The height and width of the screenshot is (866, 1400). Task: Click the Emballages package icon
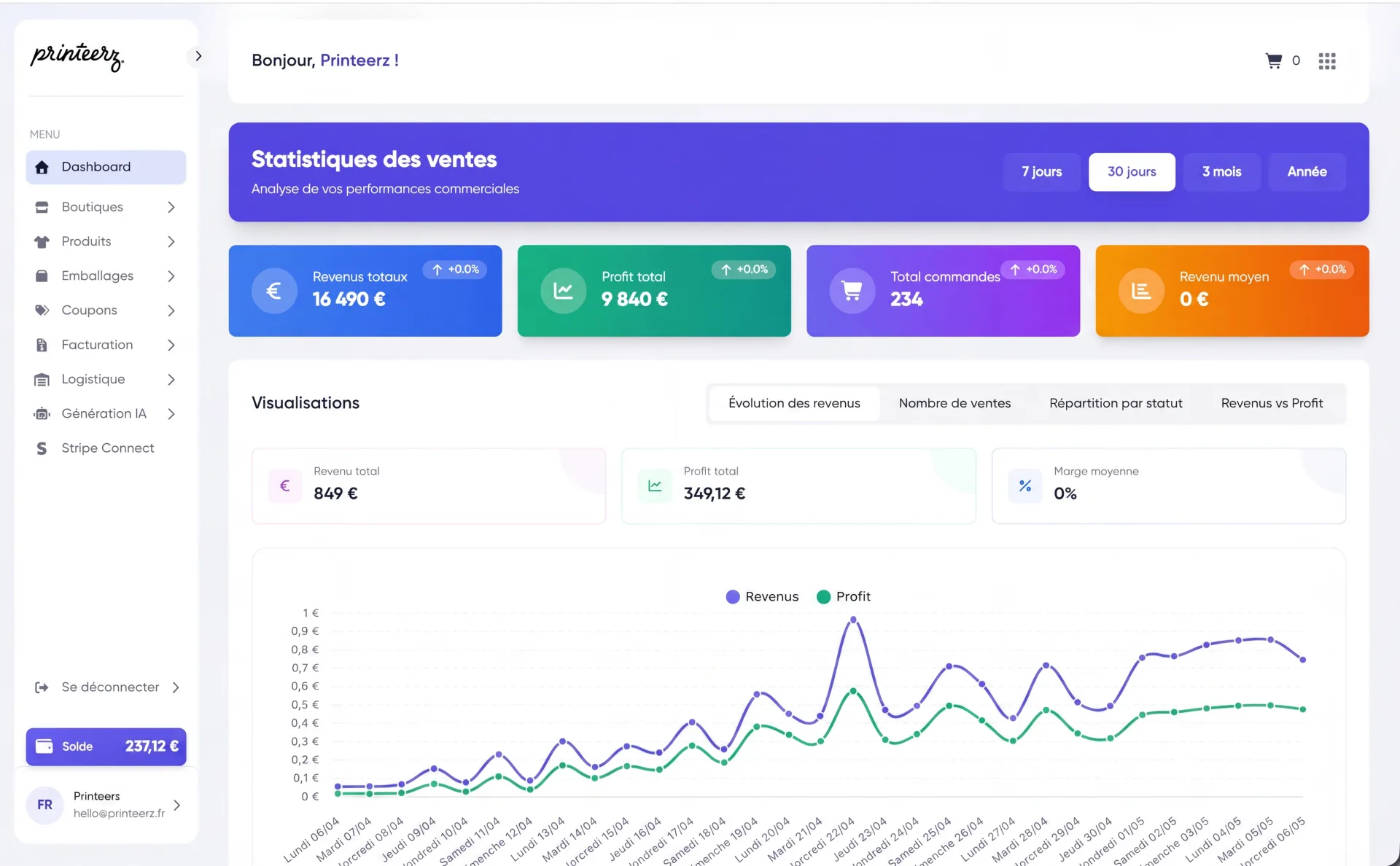click(42, 276)
